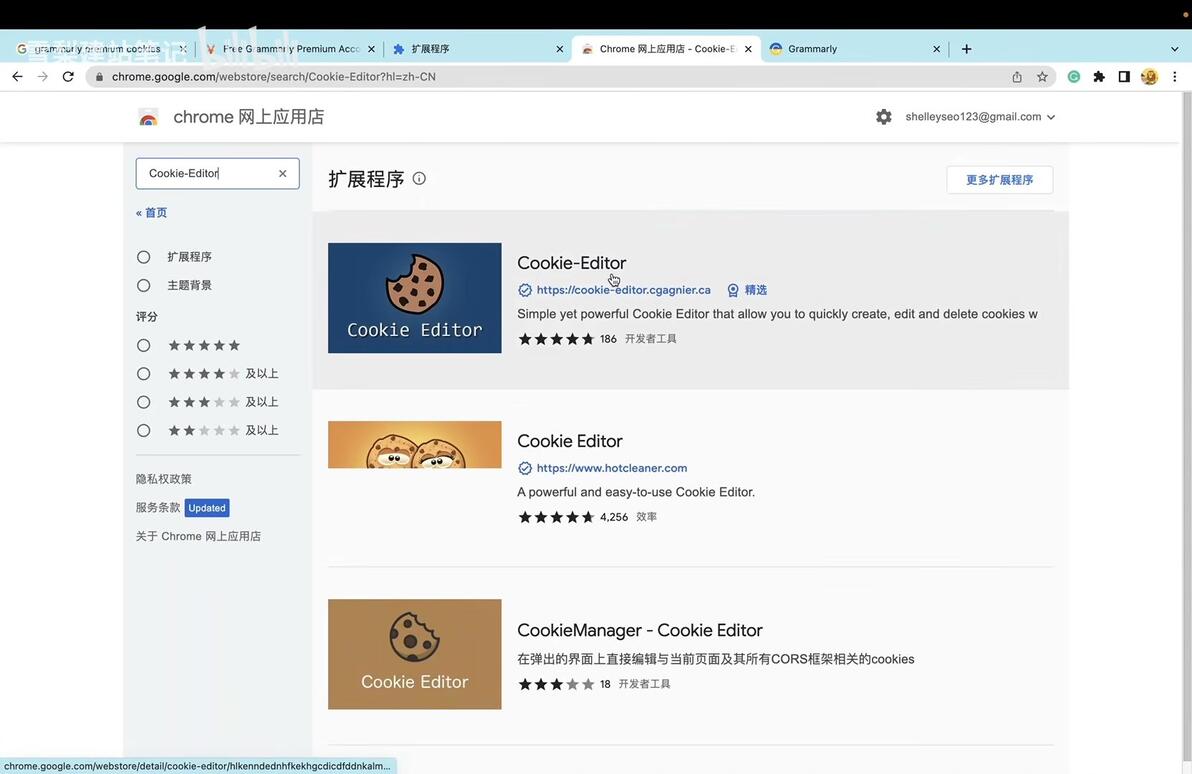Screen dimensions: 1192x774
Task: Switch to the grammarly premium cookies tab
Action: coord(97,49)
